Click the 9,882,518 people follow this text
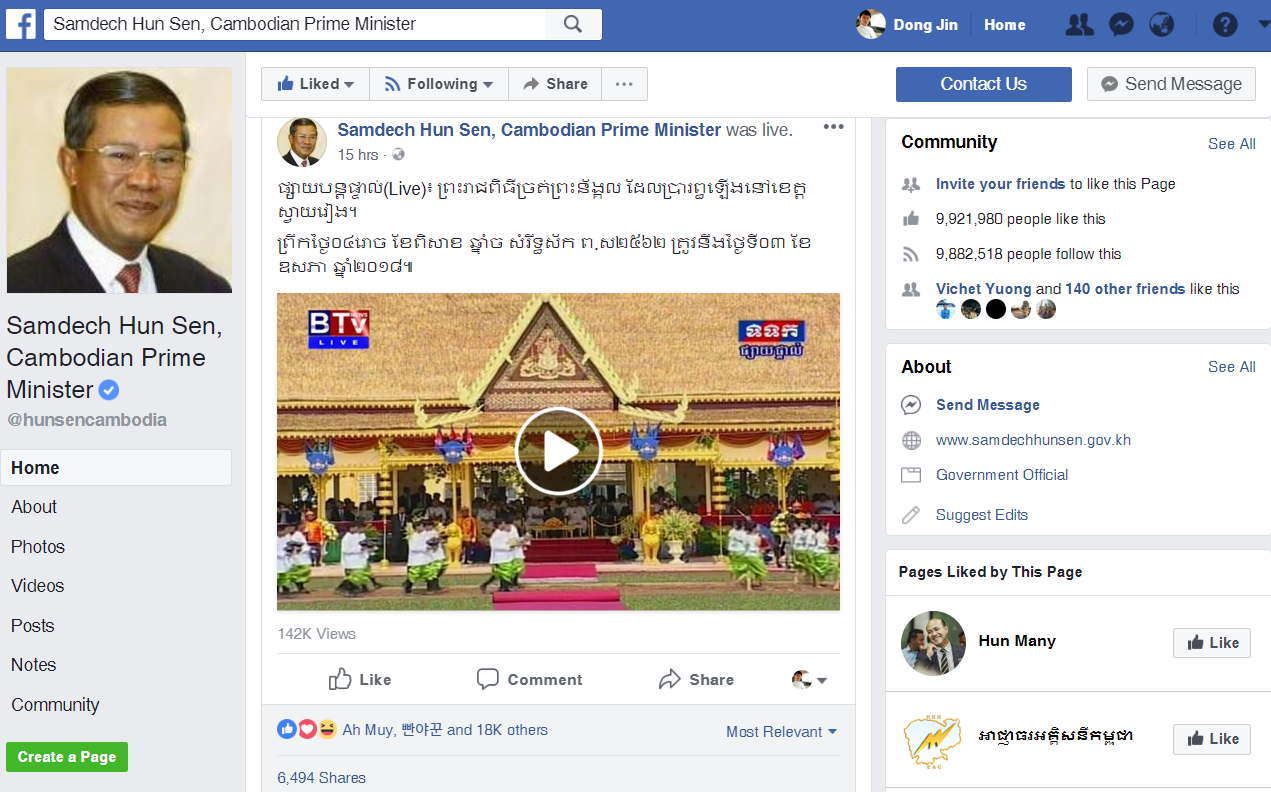 [1029, 254]
